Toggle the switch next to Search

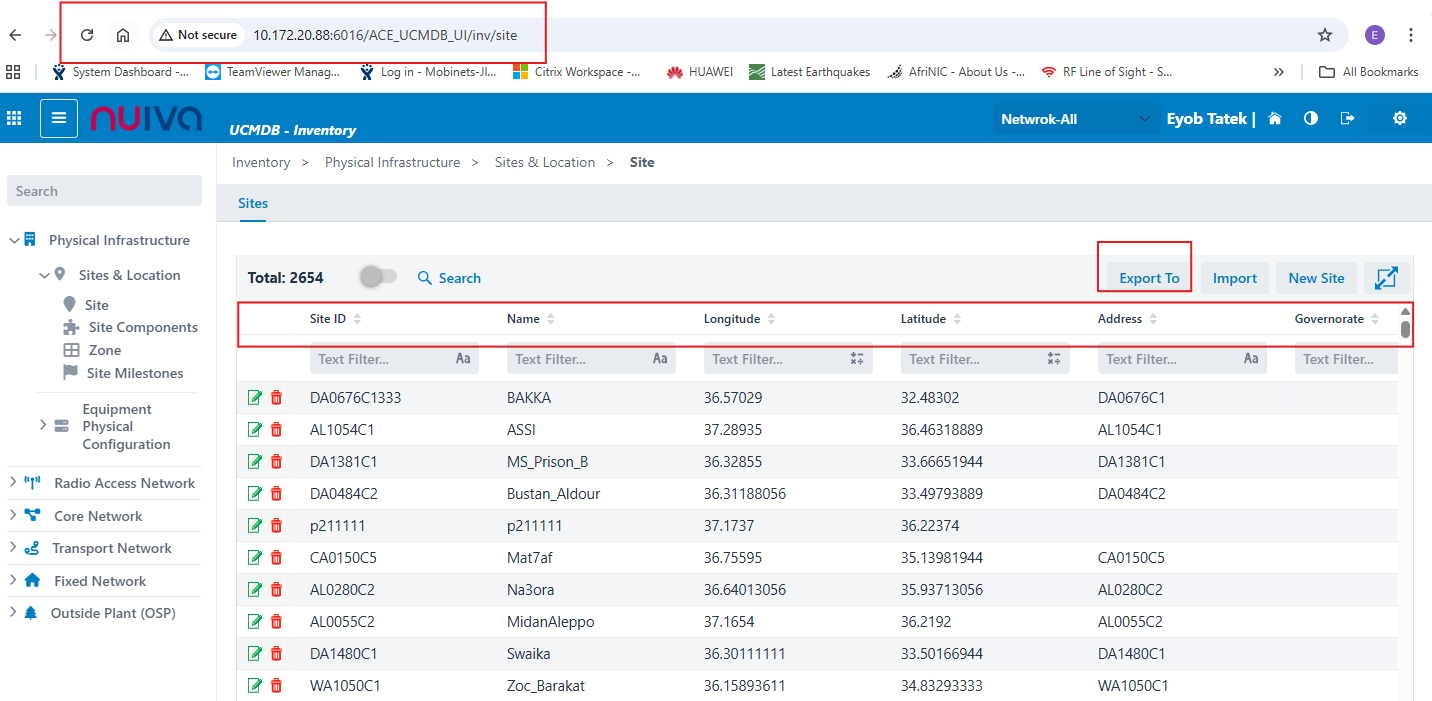pos(378,277)
